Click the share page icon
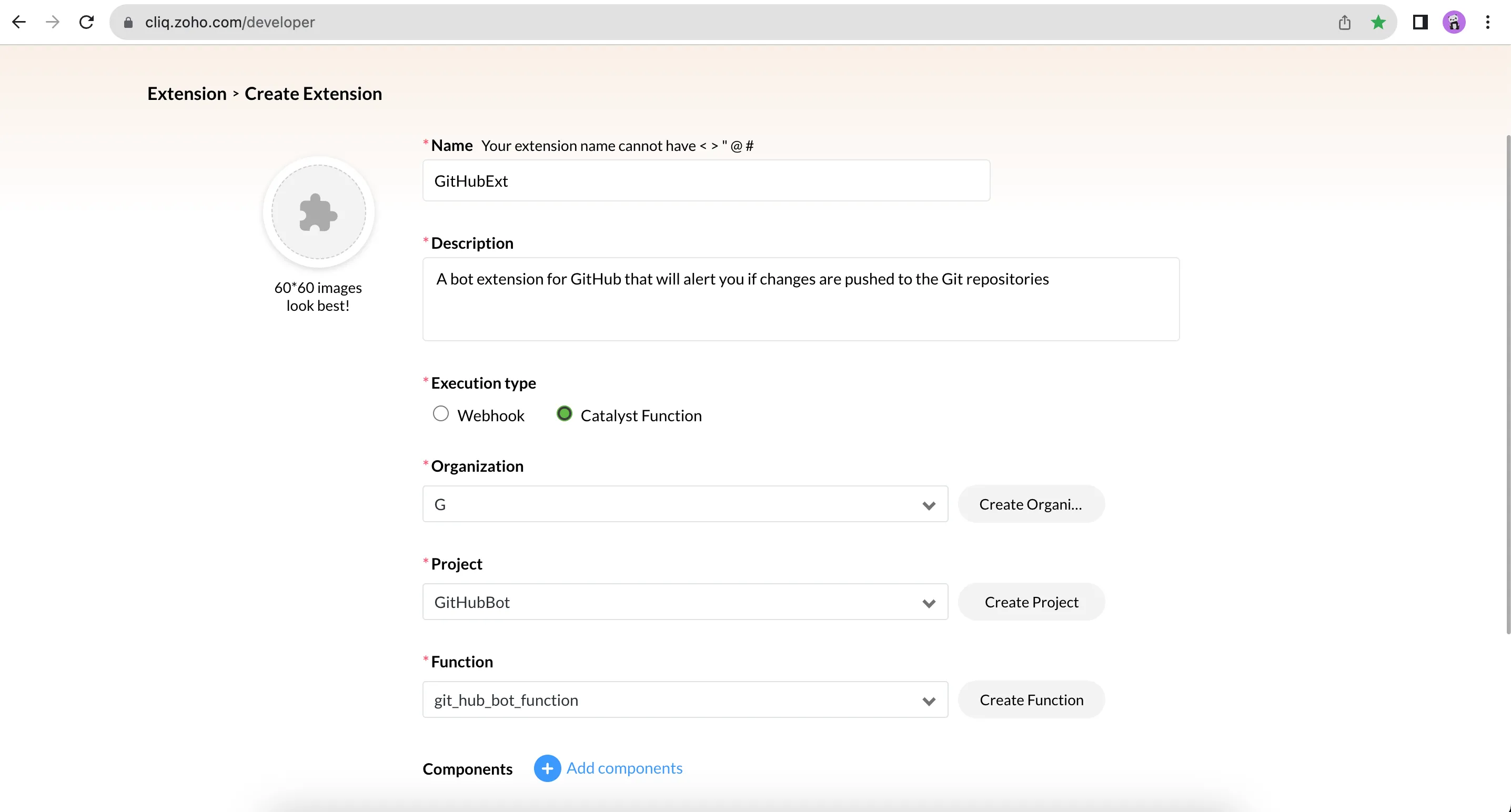 (x=1344, y=22)
